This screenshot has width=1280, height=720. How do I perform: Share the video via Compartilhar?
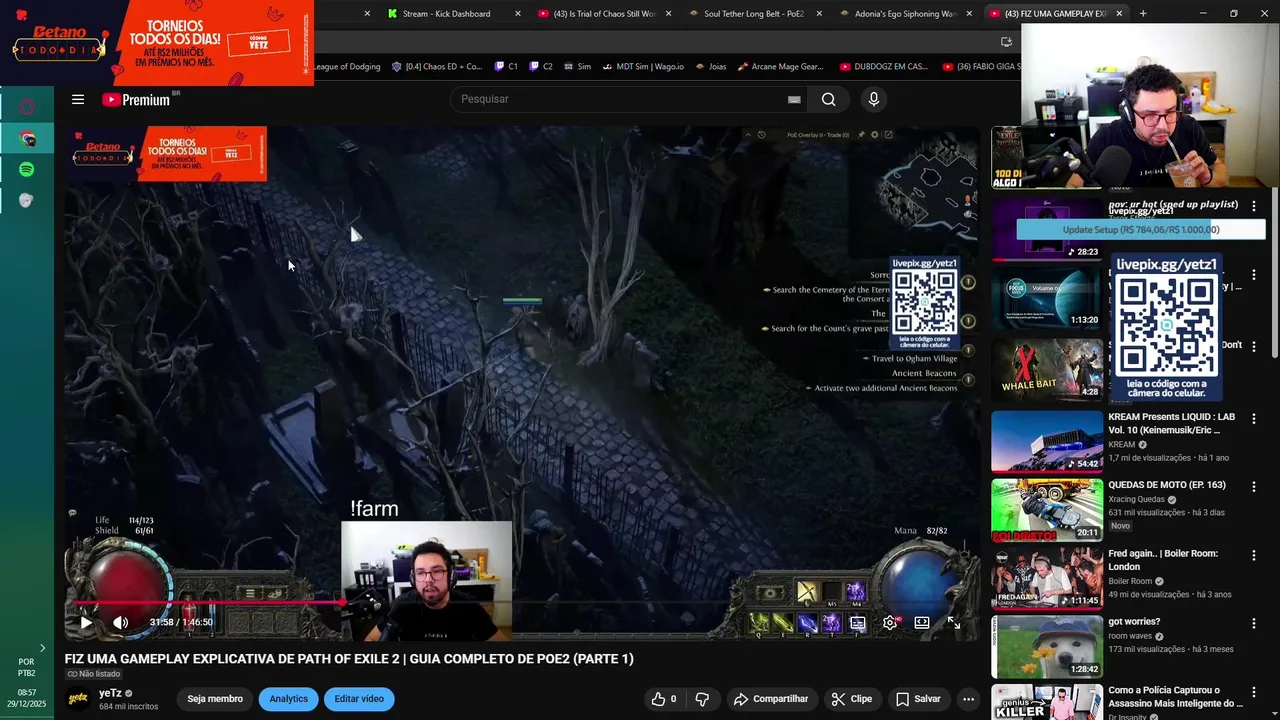pyautogui.click(x=771, y=699)
